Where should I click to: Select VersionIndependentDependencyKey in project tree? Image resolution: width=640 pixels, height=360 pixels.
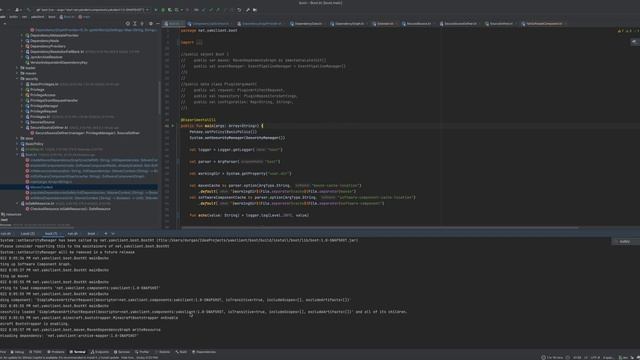[59, 62]
